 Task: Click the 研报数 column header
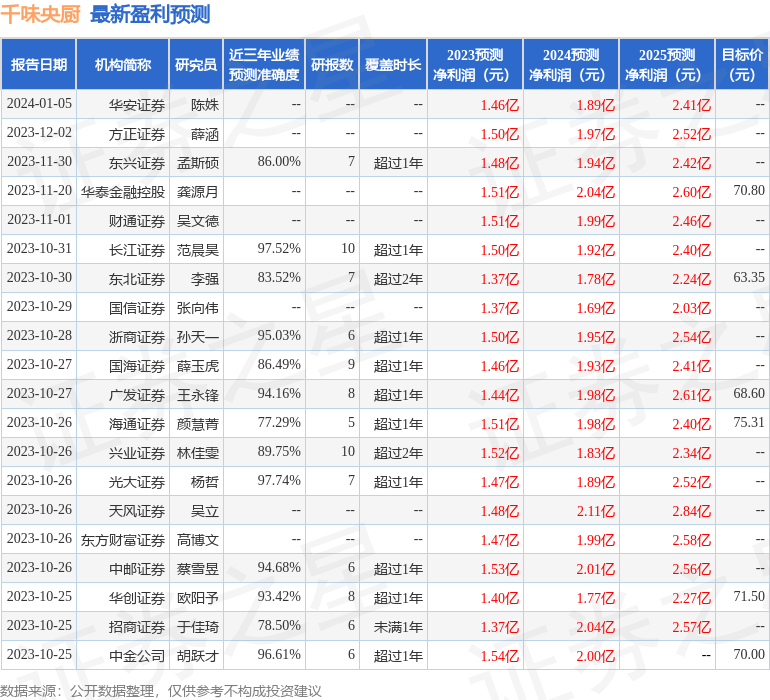(332, 64)
